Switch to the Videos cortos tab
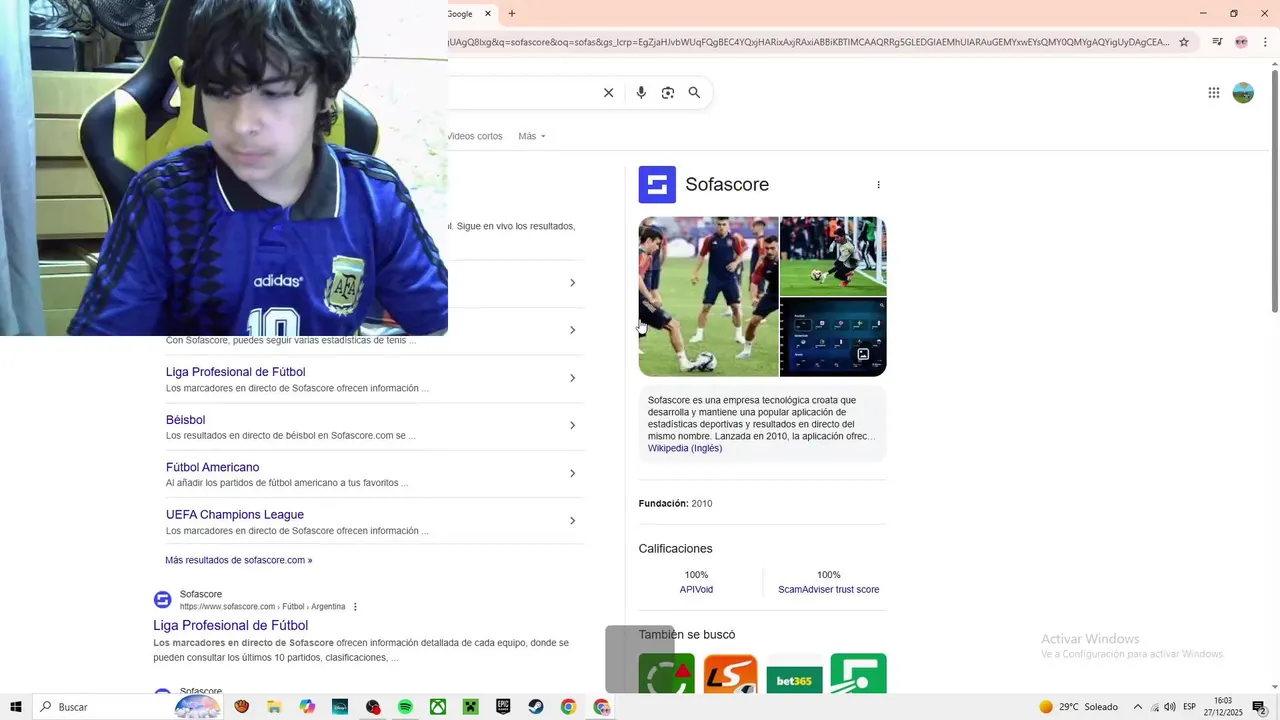1280x720 pixels. pos(475,136)
